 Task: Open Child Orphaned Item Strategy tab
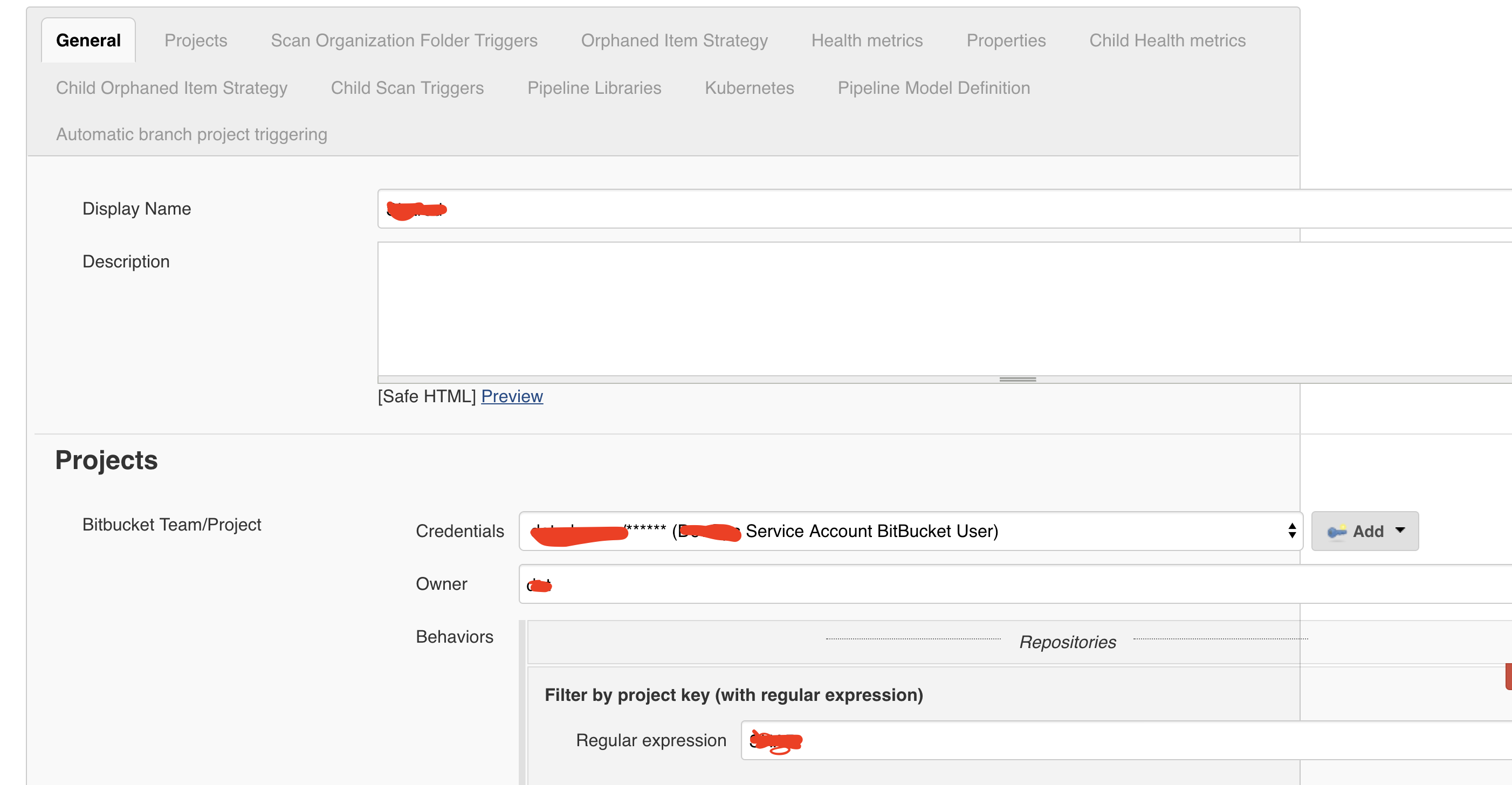click(x=171, y=88)
